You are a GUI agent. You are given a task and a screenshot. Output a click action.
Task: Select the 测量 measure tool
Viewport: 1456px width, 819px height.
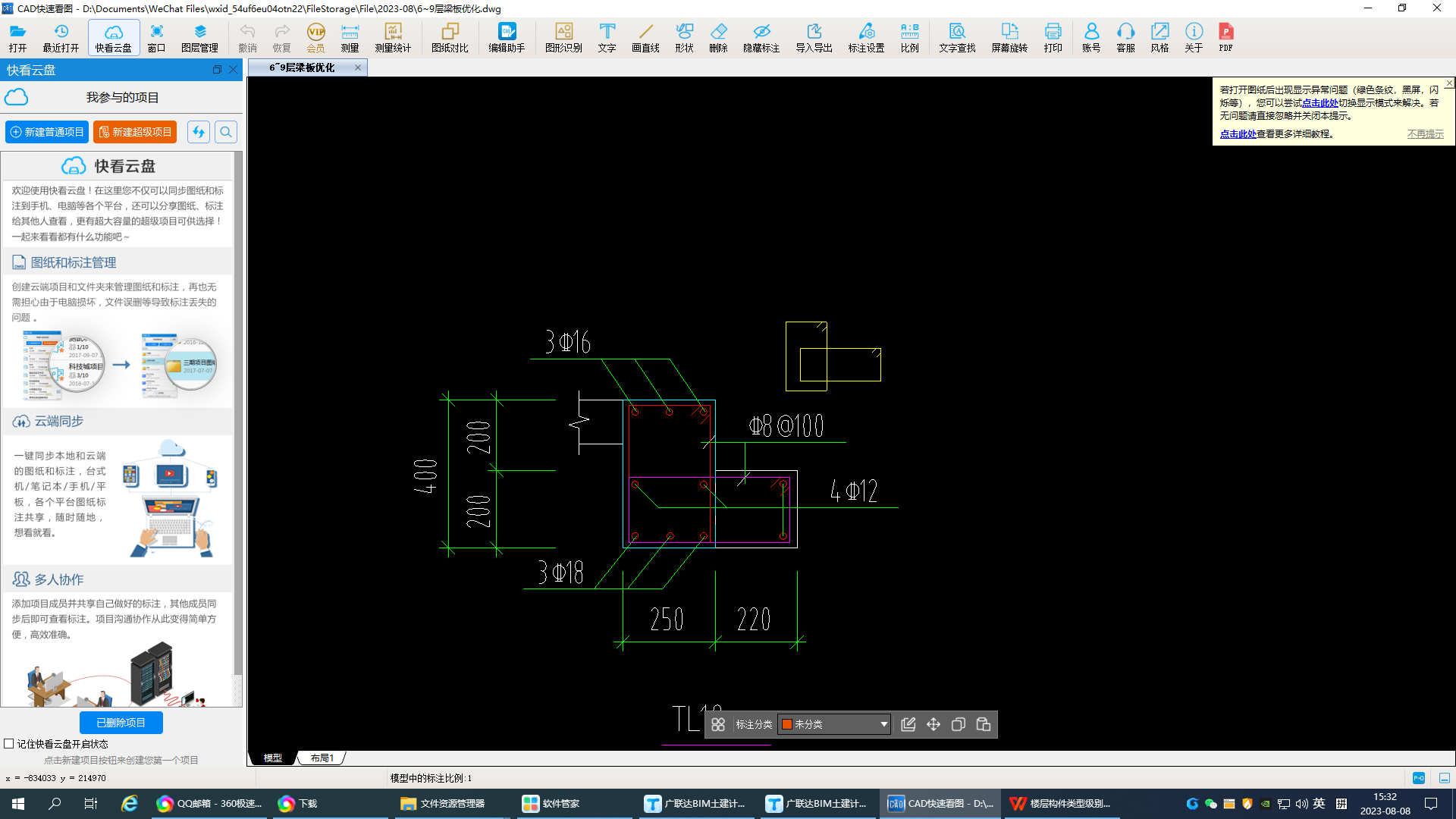pos(350,37)
